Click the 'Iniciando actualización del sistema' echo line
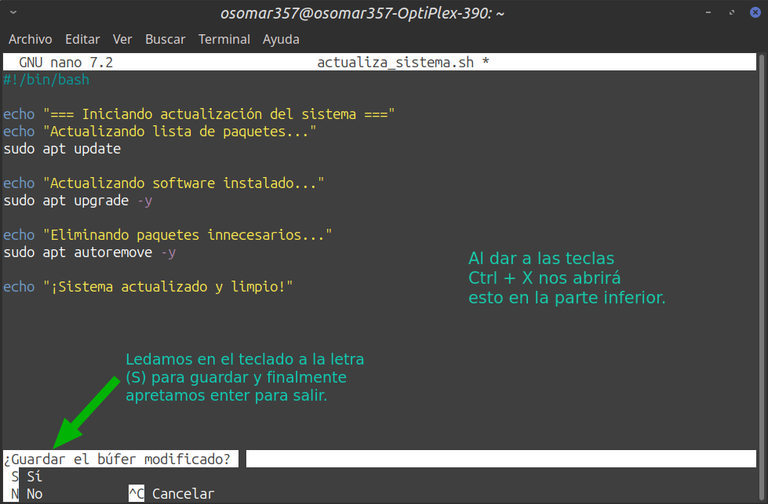The image size is (768, 504). click(x=199, y=114)
